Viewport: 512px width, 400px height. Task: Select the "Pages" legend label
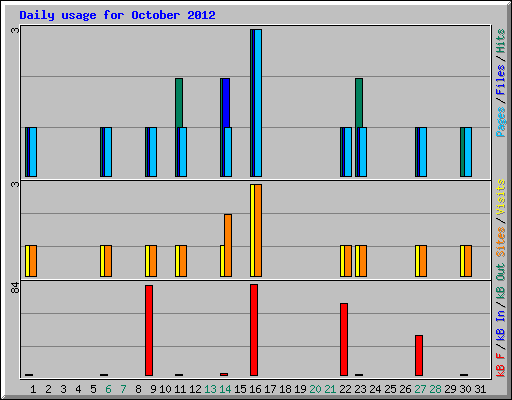pyautogui.click(x=501, y=122)
